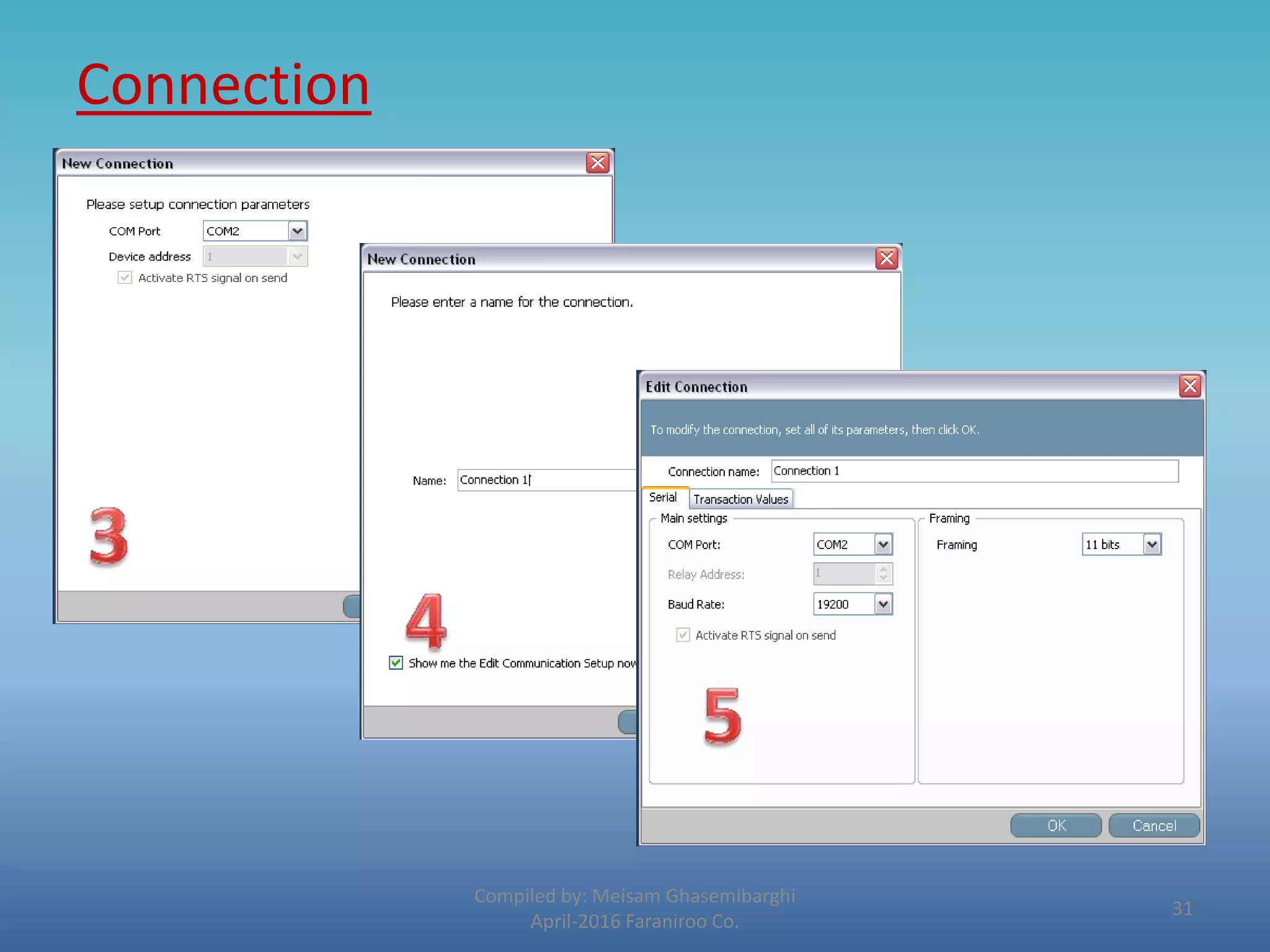Select the Serial tab
1270x952 pixels.
663,498
